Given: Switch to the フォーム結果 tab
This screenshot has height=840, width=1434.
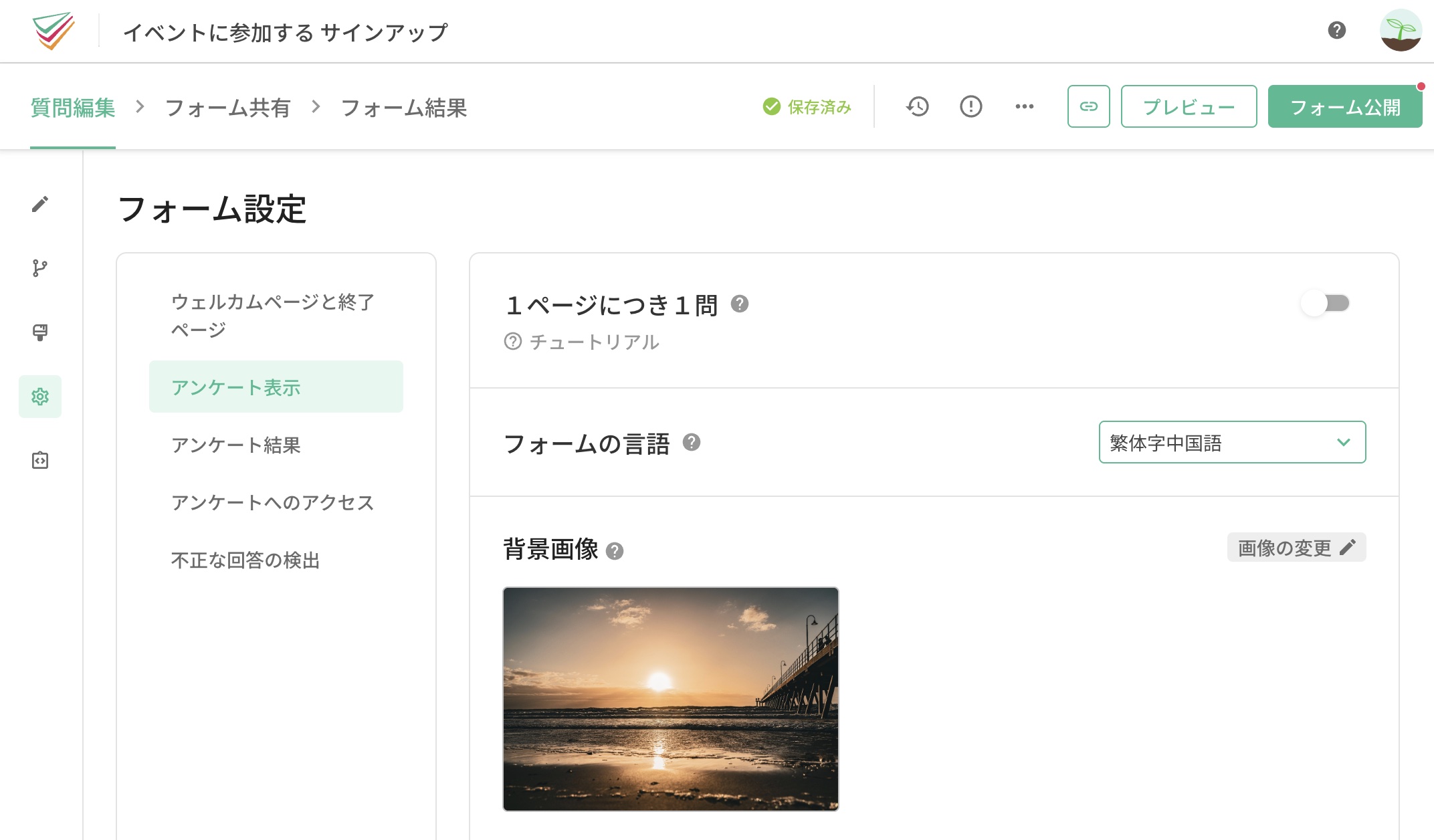Looking at the screenshot, I should tap(404, 108).
